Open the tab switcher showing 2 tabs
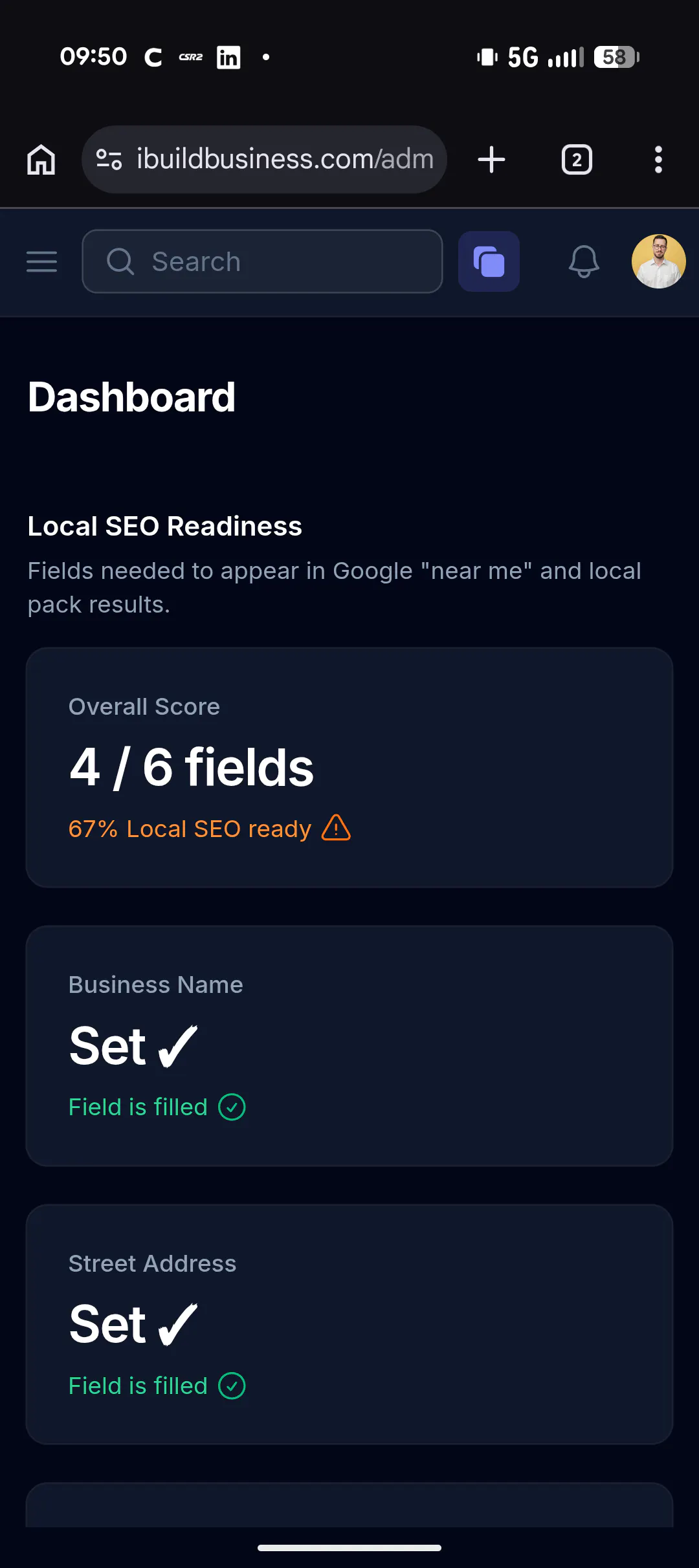699x1568 pixels. pos(577,160)
